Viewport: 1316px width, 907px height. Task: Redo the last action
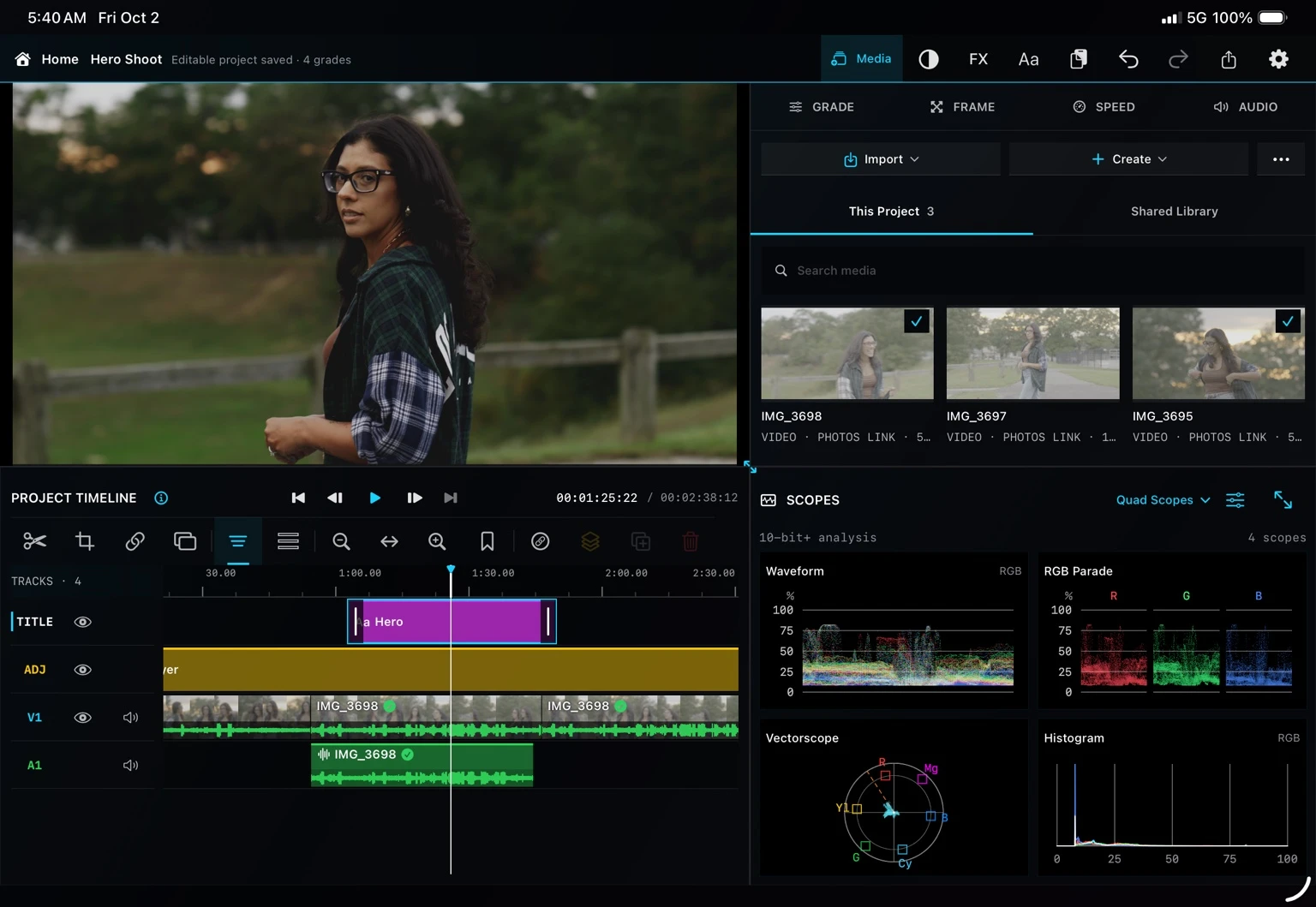(1178, 59)
